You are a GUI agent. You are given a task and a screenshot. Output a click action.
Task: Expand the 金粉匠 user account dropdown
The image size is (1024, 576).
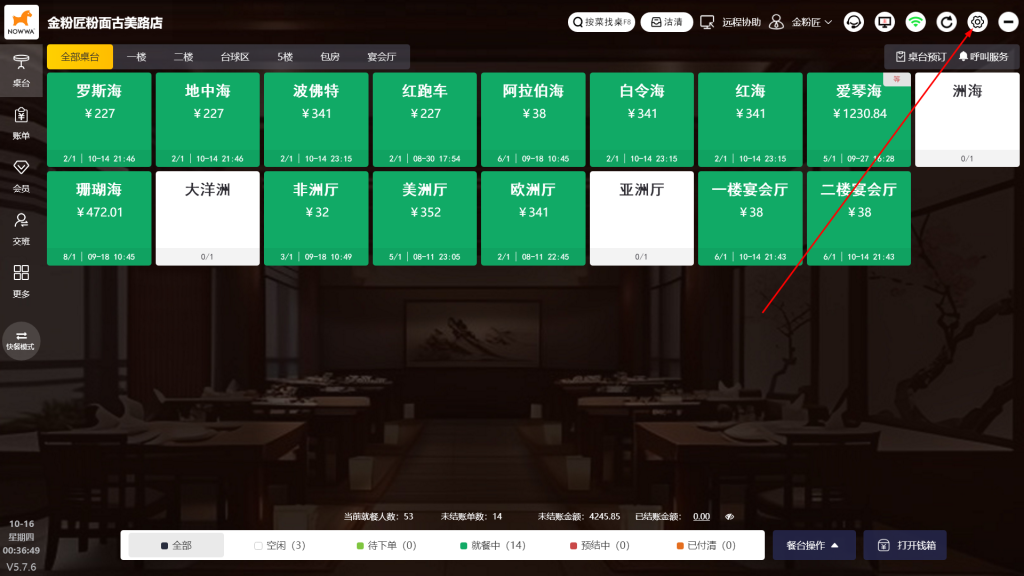point(801,22)
